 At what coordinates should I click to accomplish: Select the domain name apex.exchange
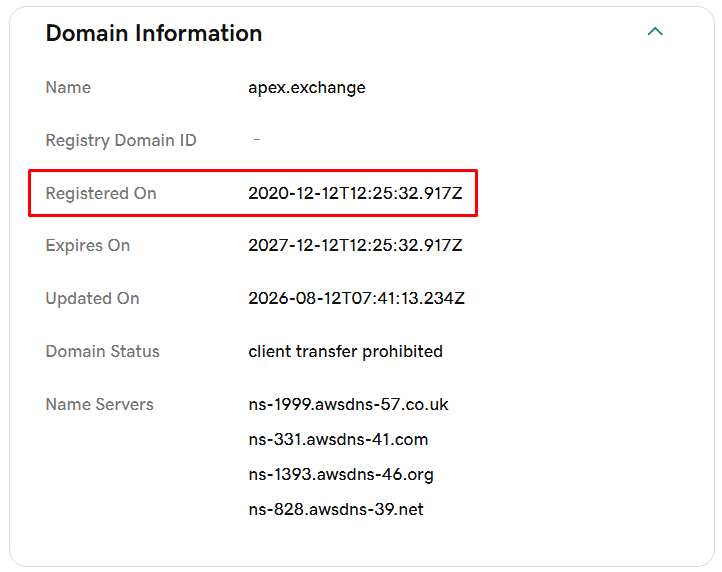[307, 88]
